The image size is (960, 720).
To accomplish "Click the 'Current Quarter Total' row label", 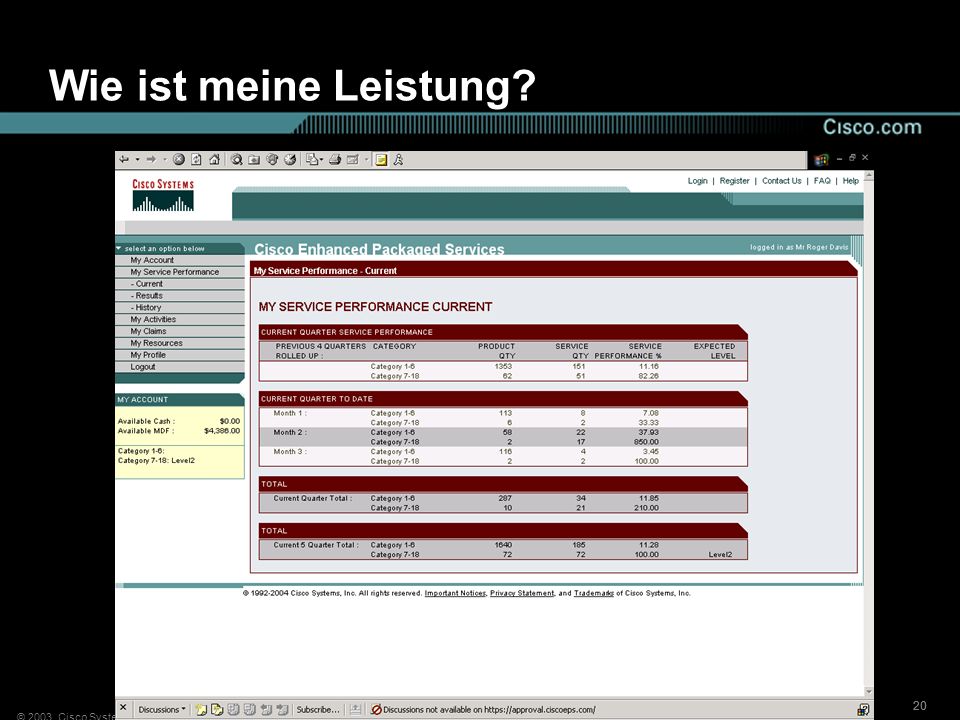I will pyautogui.click(x=313, y=498).
